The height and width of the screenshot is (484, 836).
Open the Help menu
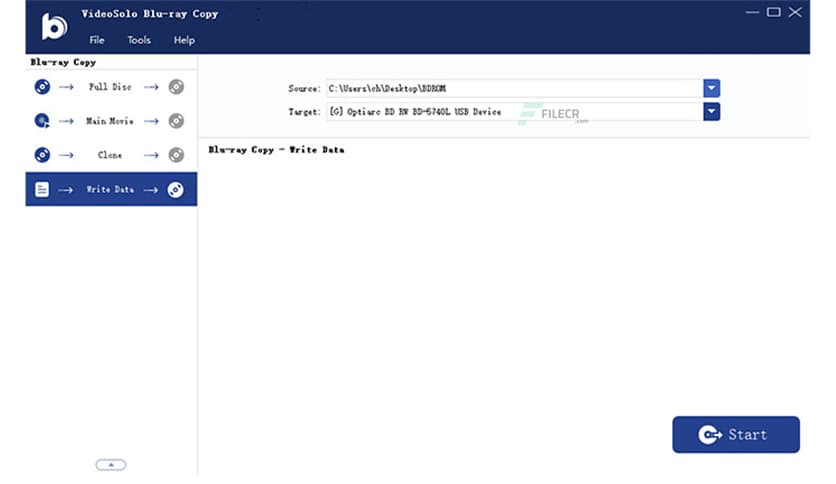pyautogui.click(x=184, y=40)
